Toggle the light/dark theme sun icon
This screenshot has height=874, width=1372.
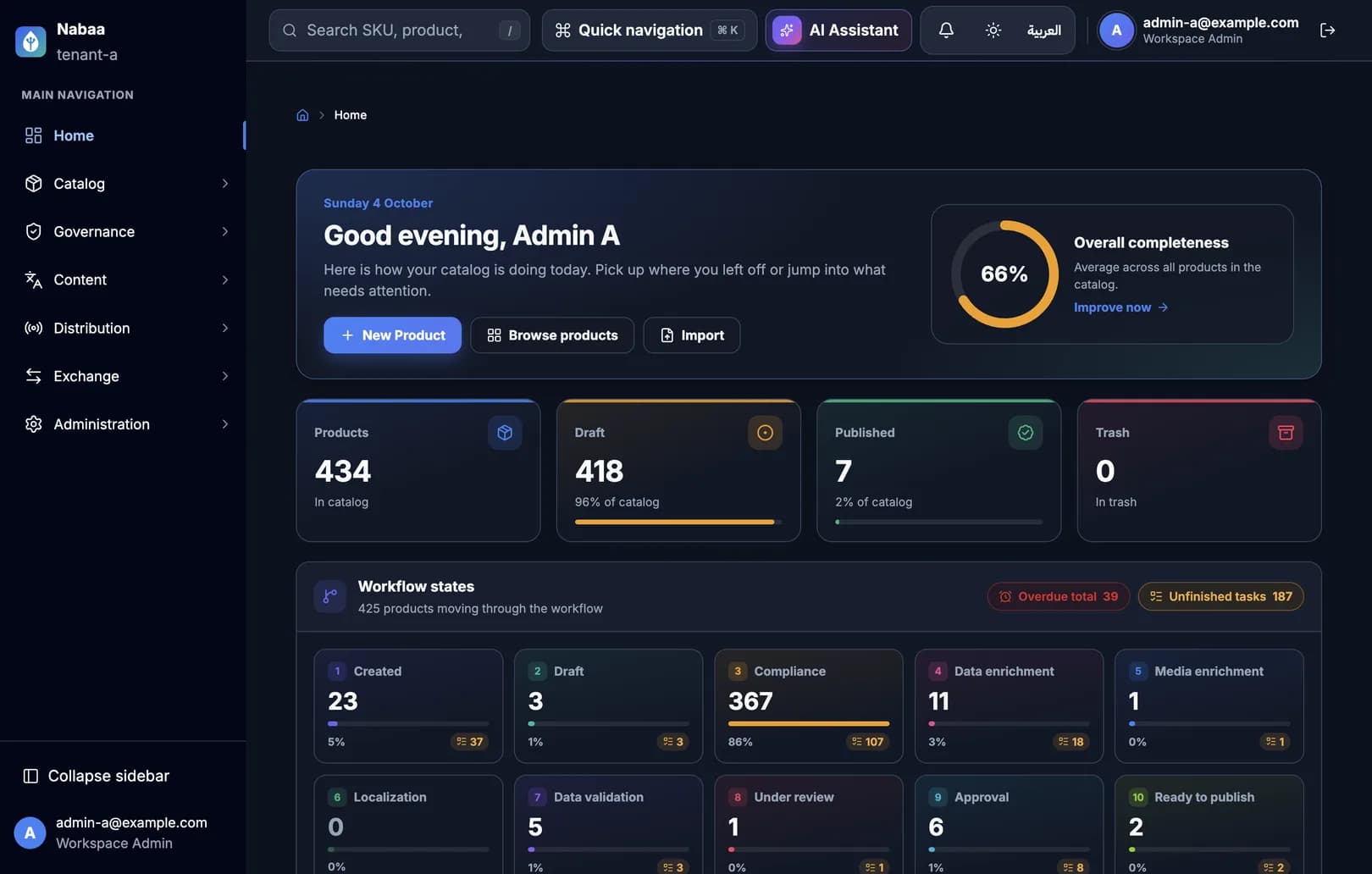coord(993,30)
